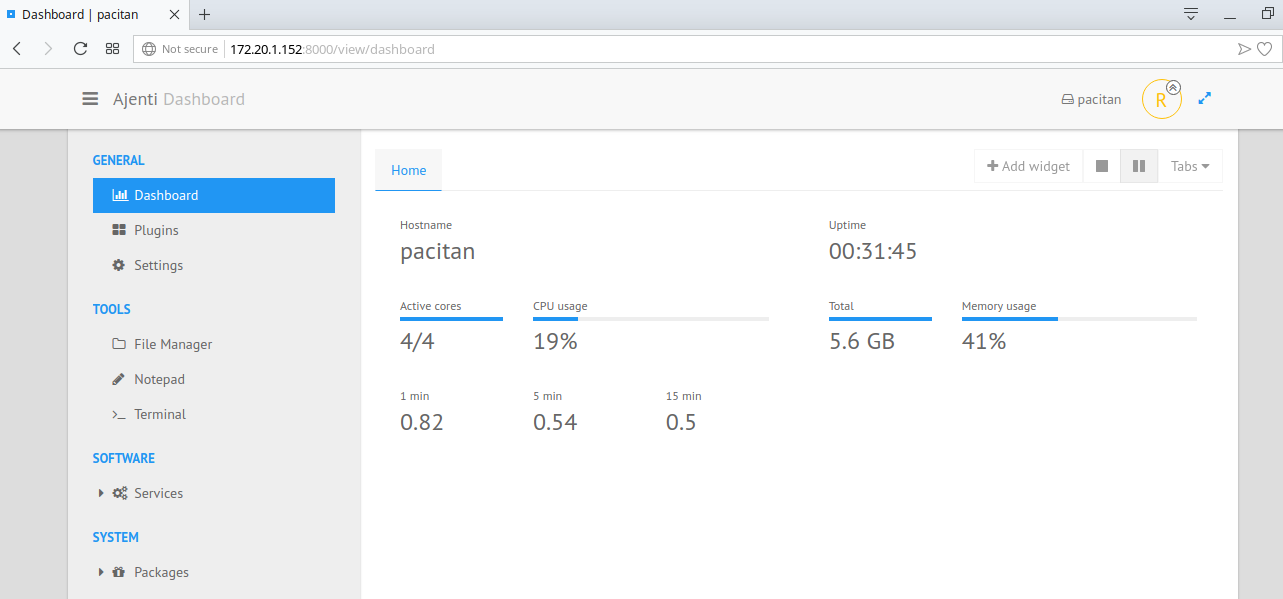Open the browser speed dial grid icon

tap(112, 48)
